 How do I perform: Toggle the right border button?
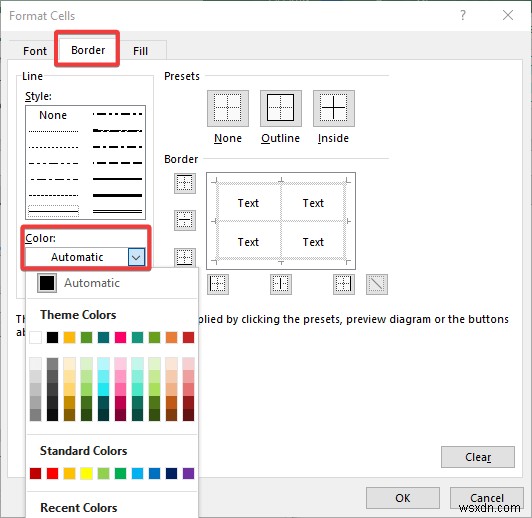tap(344, 284)
